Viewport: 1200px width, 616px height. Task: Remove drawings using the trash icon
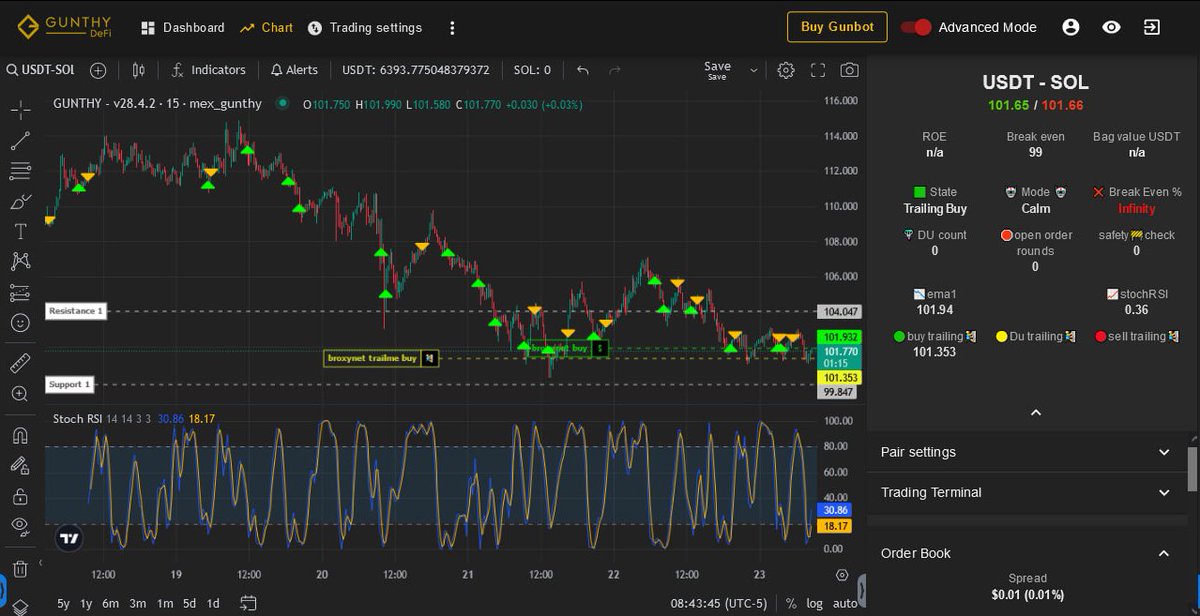pos(20,570)
